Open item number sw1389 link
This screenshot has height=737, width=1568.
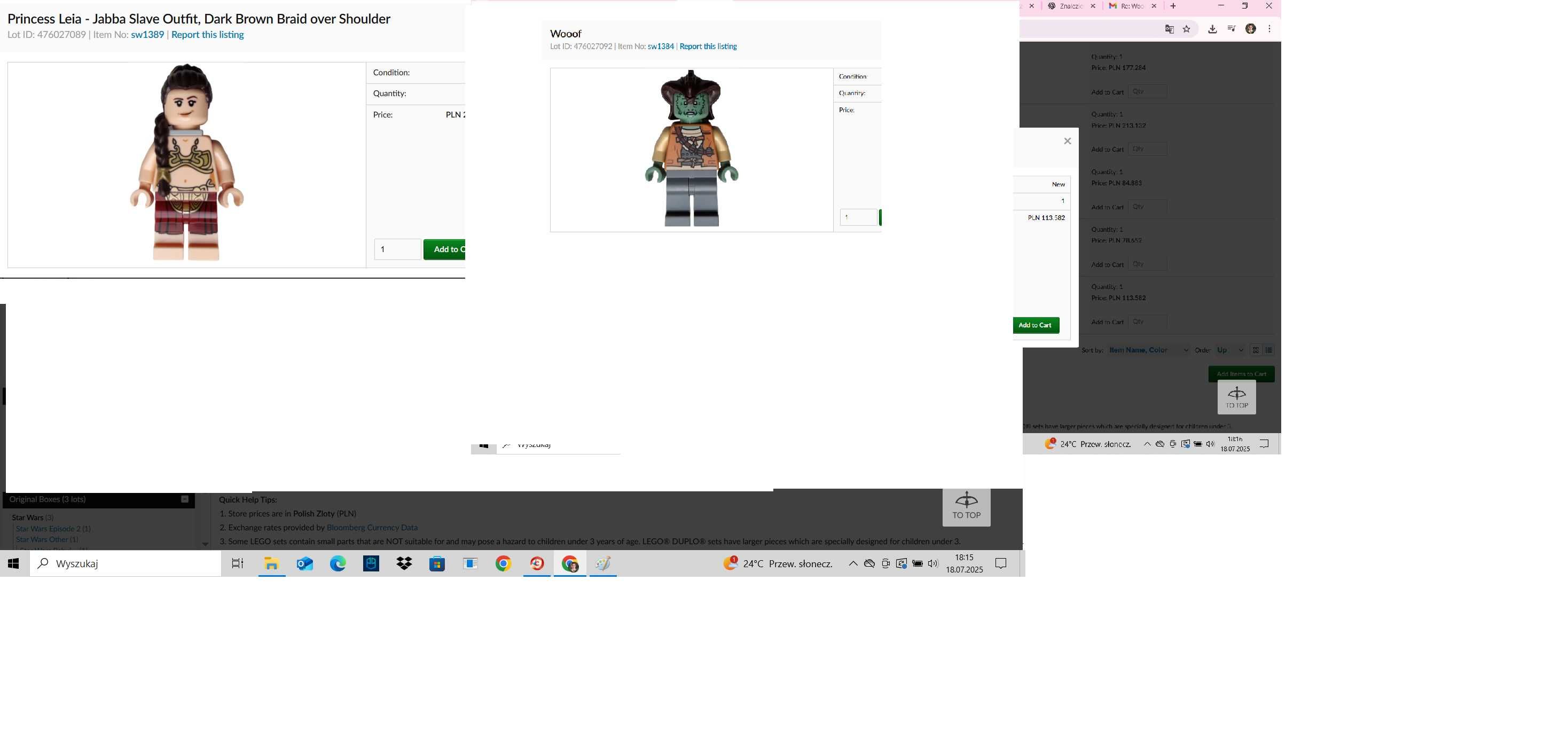(147, 35)
